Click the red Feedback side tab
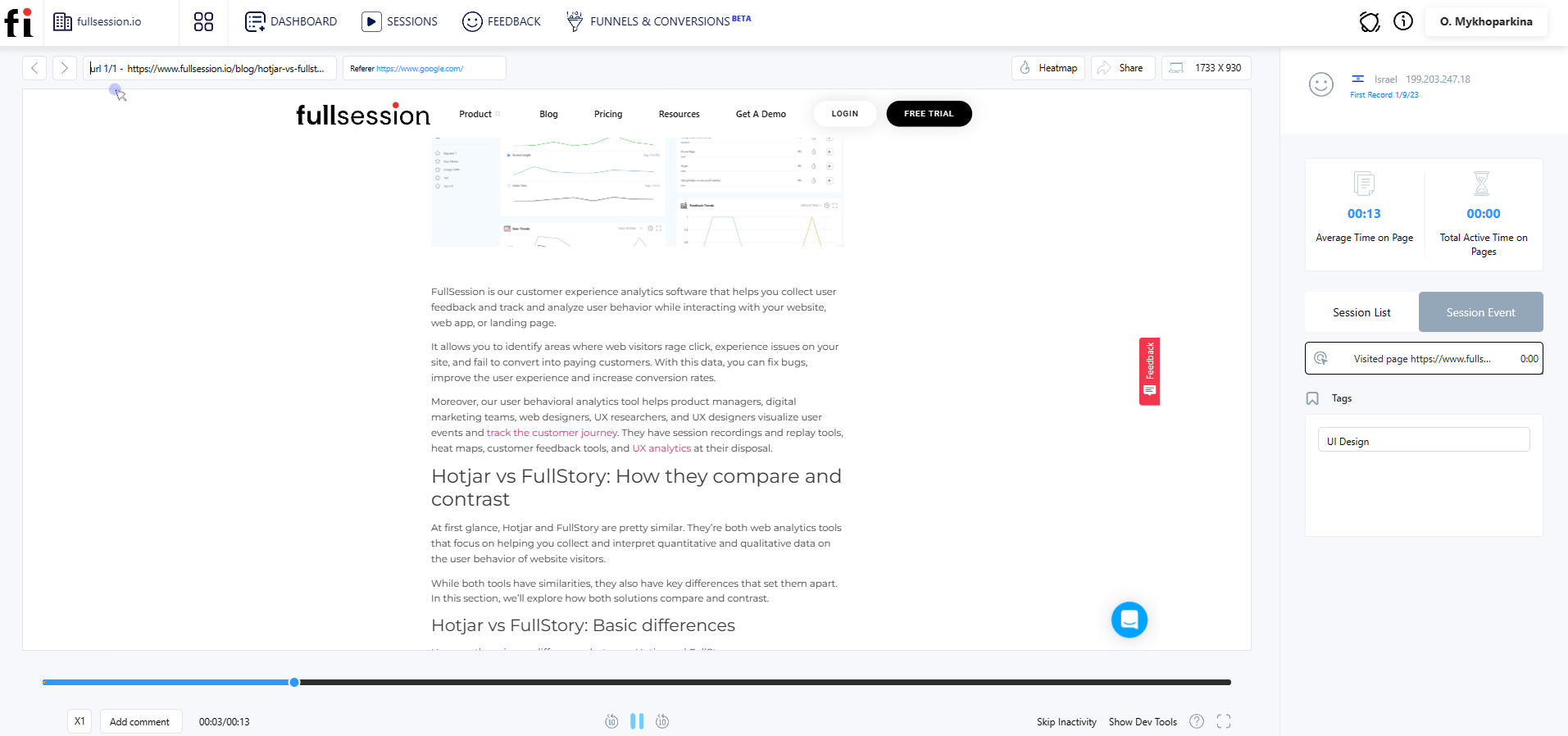The width and height of the screenshot is (1568, 736). (1149, 371)
